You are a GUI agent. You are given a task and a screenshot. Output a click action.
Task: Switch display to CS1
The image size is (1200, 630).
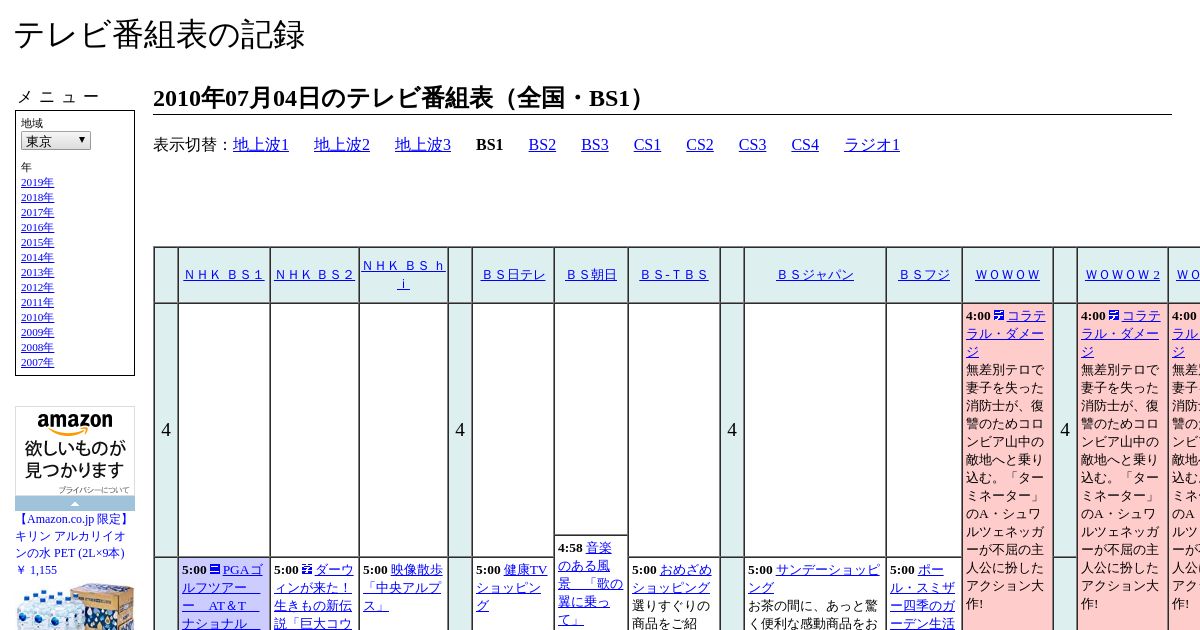pos(647,145)
